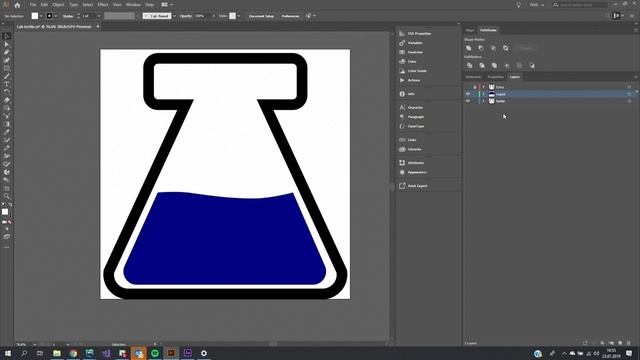Close the Lab bottle document tab

pos(98,27)
